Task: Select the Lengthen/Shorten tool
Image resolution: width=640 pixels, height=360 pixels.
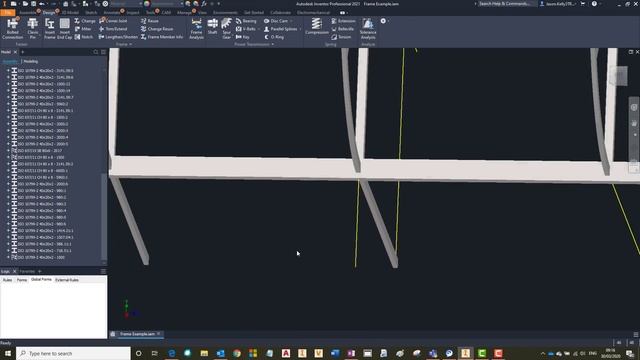Action: pyautogui.click(x=118, y=37)
